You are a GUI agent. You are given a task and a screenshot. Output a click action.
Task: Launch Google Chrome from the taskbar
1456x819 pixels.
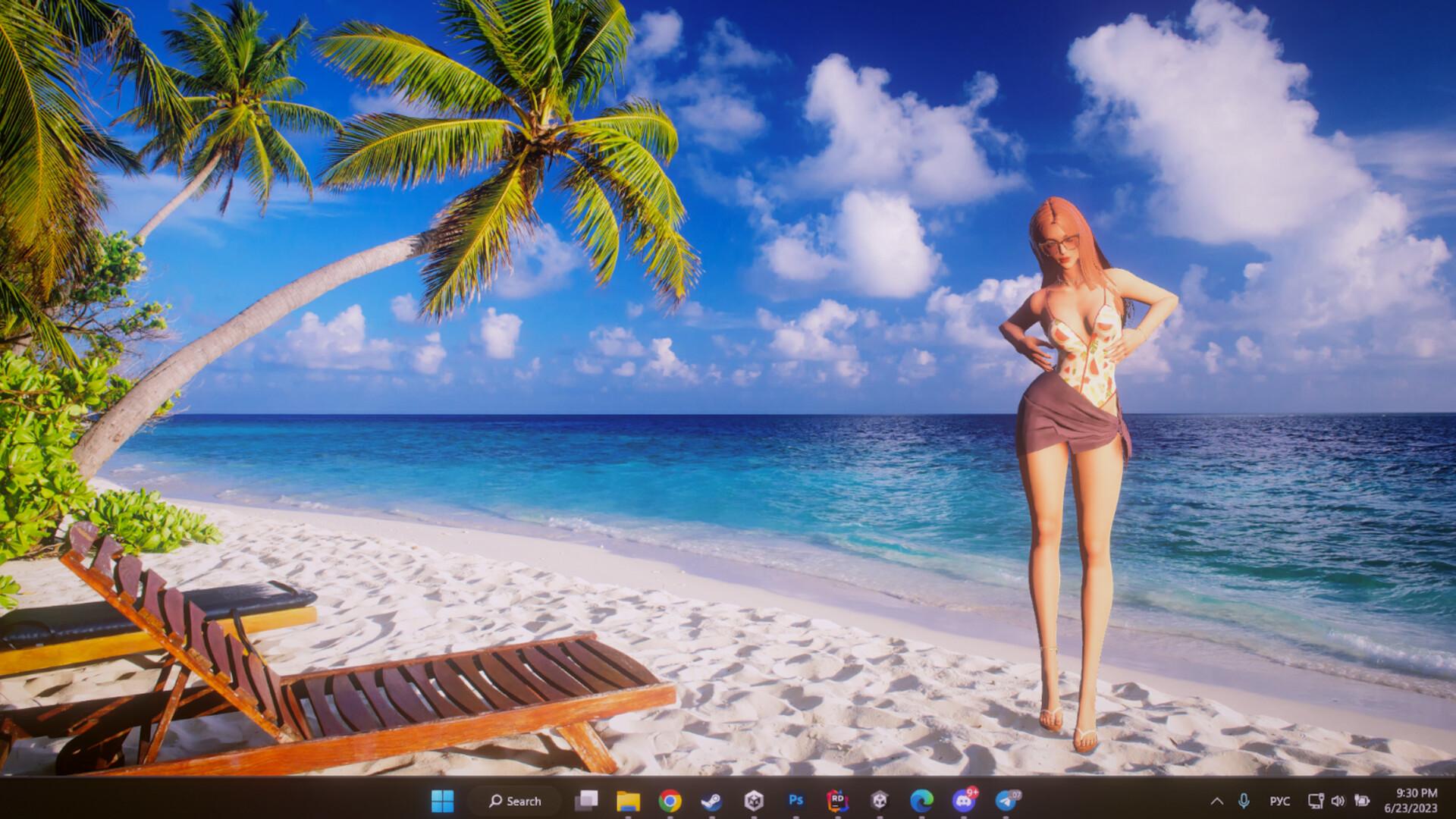click(x=669, y=801)
